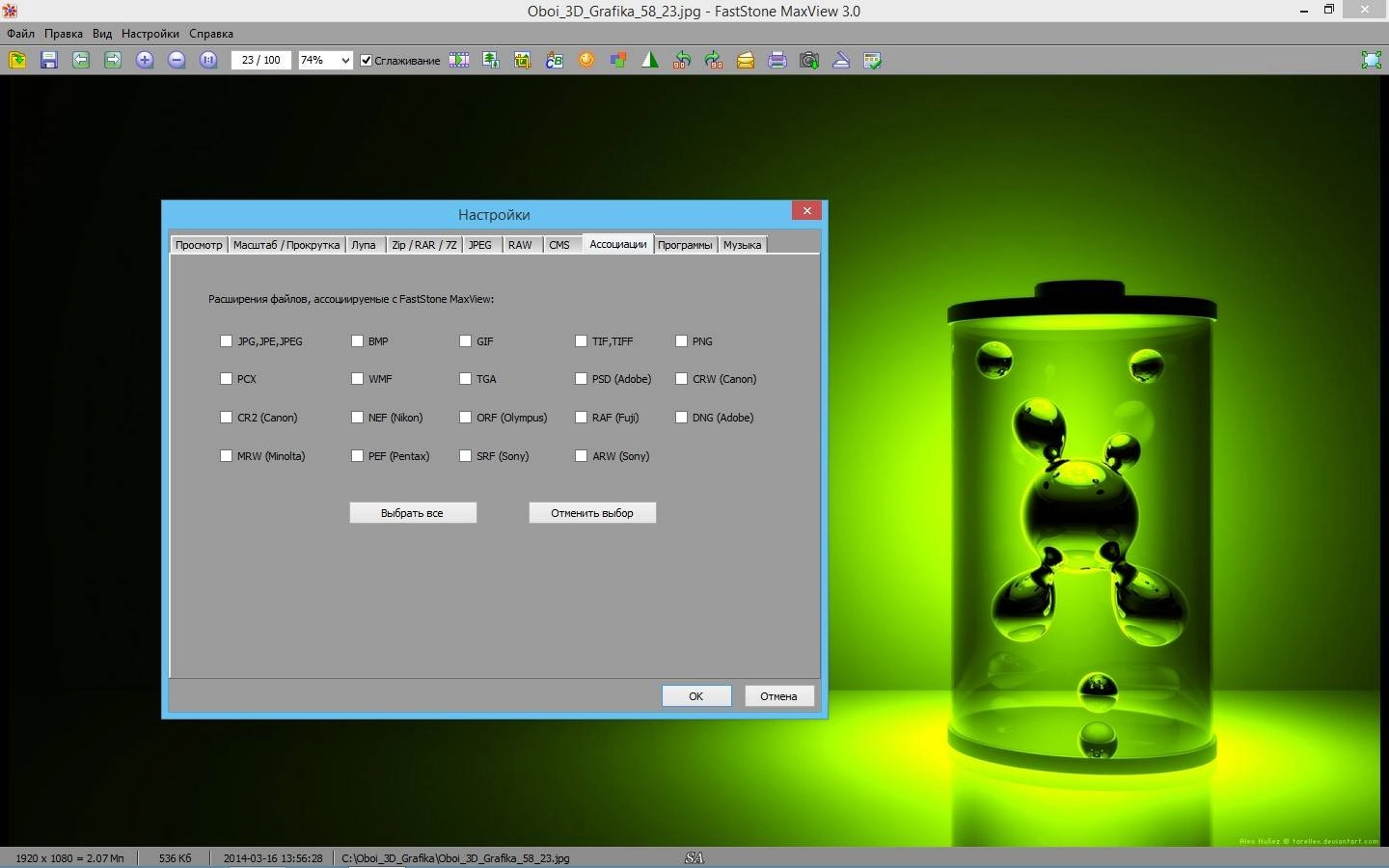Viewport: 1389px width, 868px height.
Task: Open settings checklist toolbar icon
Action: click(873, 60)
